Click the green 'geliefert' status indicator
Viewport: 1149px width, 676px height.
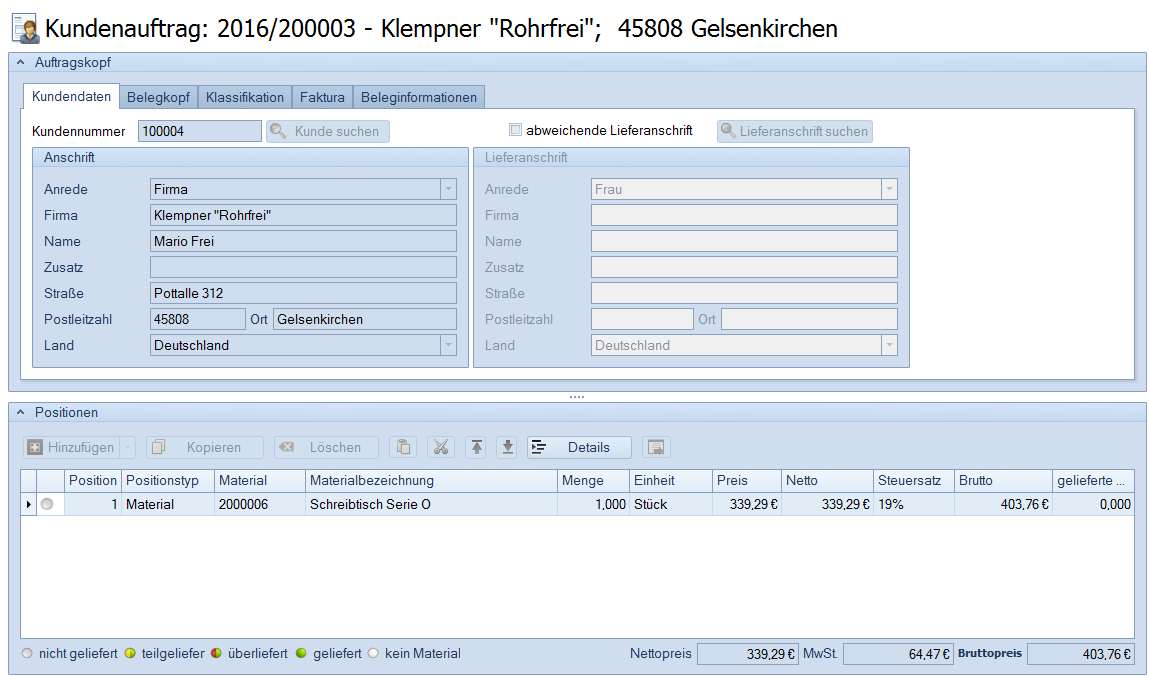(300, 654)
